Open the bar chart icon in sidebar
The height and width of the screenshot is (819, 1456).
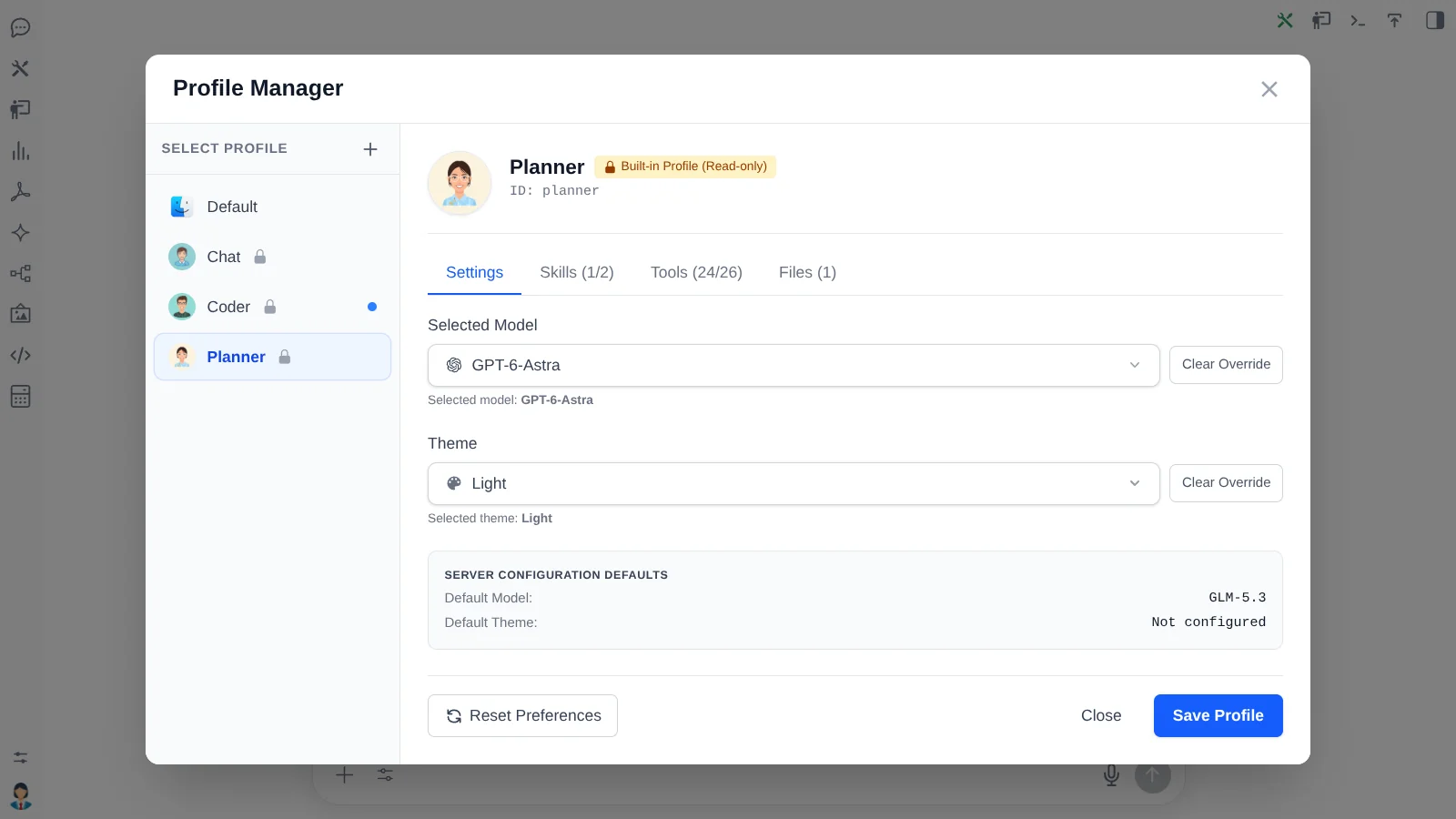20,151
